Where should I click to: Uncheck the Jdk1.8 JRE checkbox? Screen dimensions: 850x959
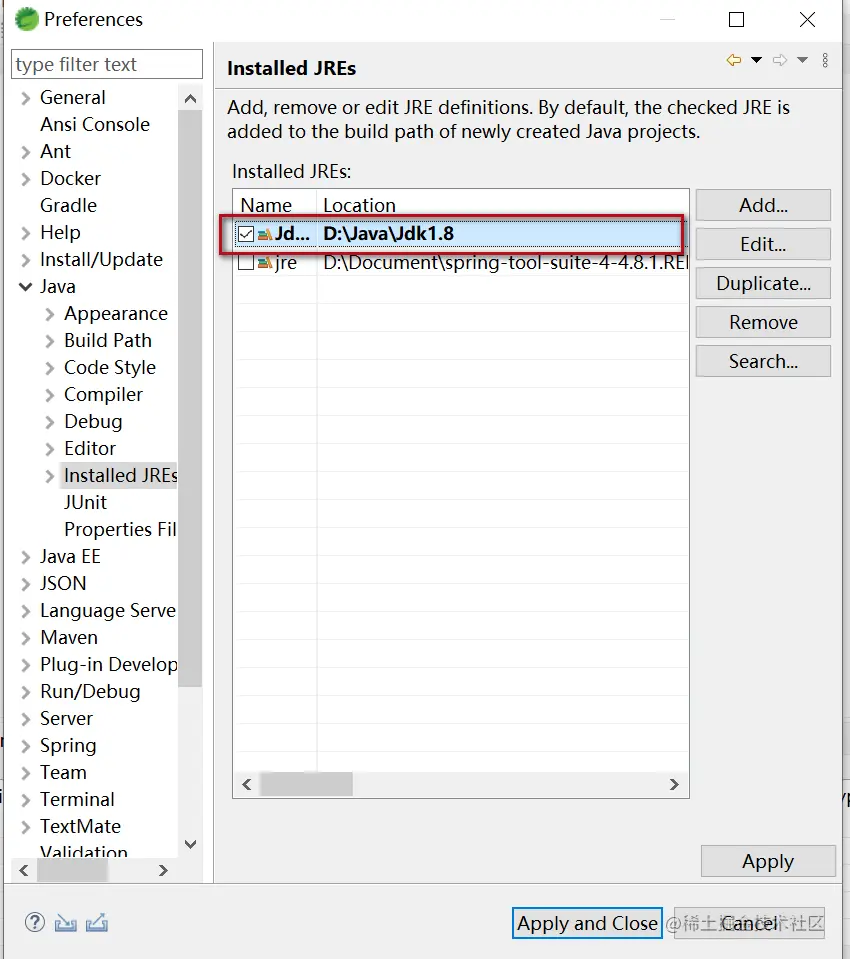click(x=246, y=234)
